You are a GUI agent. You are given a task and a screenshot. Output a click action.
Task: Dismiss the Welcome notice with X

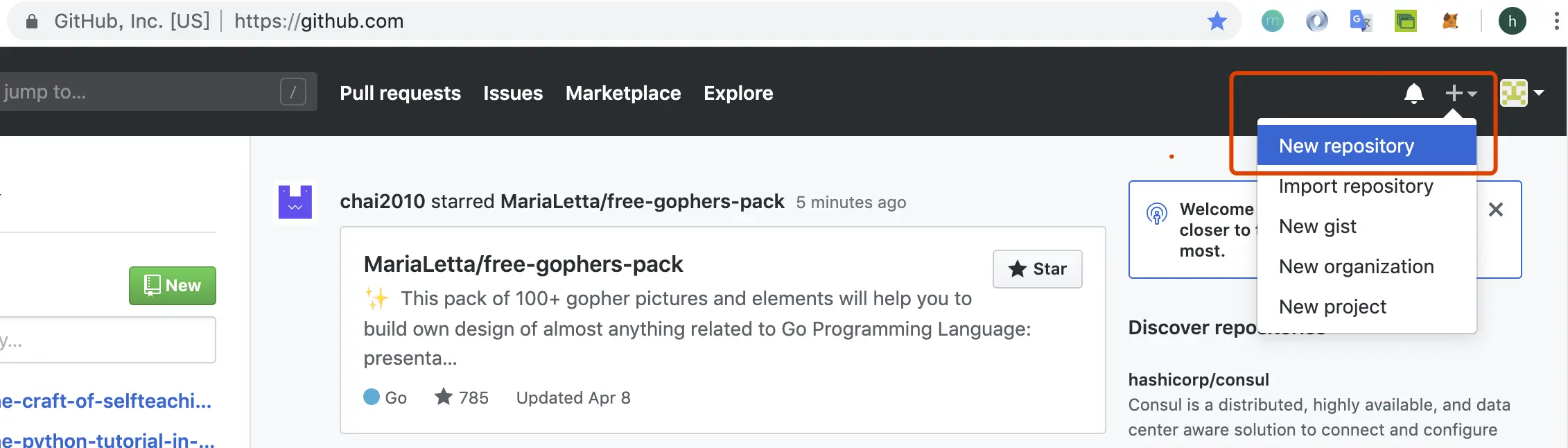point(1496,209)
